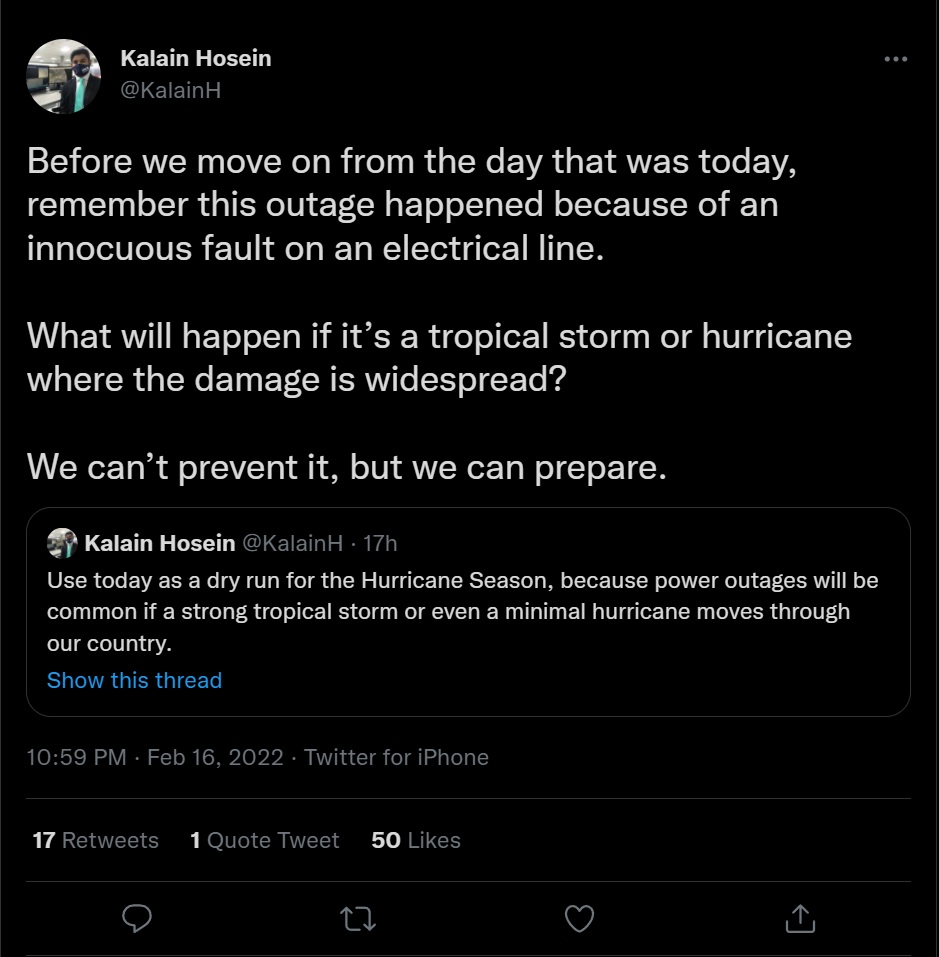Image resolution: width=939 pixels, height=957 pixels.
Task: Click the Show this thread link
Action: tap(134, 680)
